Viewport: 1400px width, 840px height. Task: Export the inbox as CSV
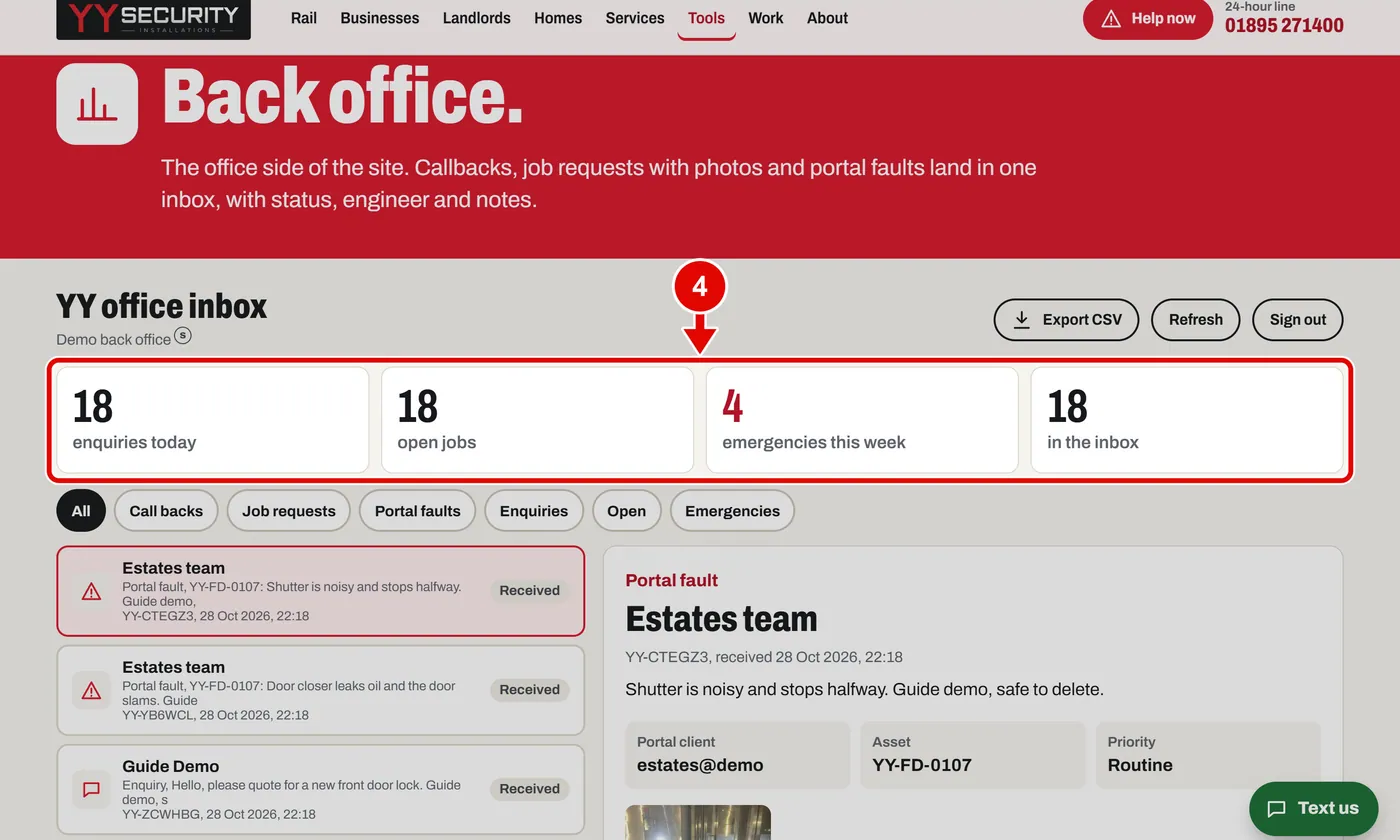(x=1066, y=320)
